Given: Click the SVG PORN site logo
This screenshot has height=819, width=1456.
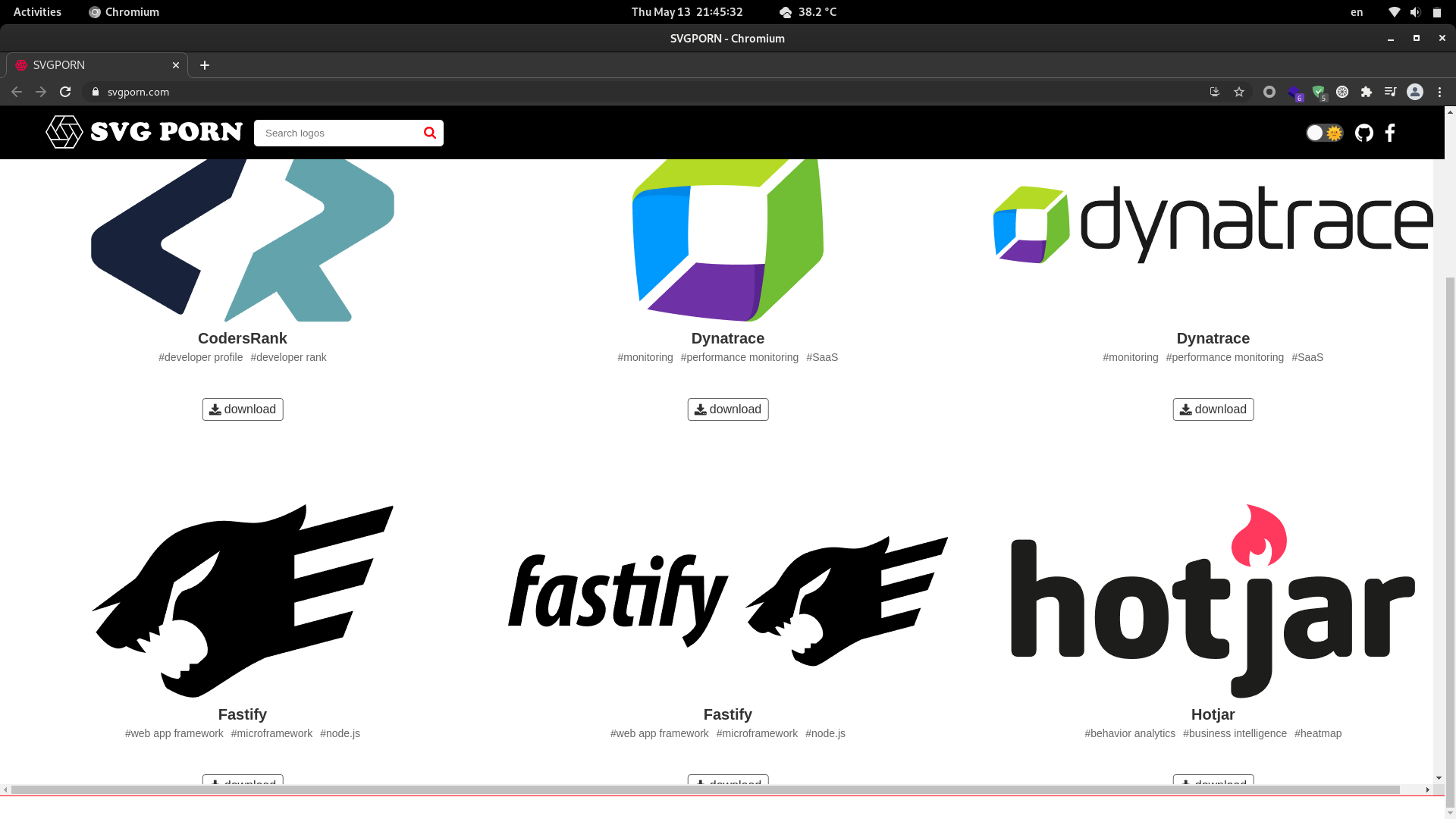Looking at the screenshot, I should 144,132.
